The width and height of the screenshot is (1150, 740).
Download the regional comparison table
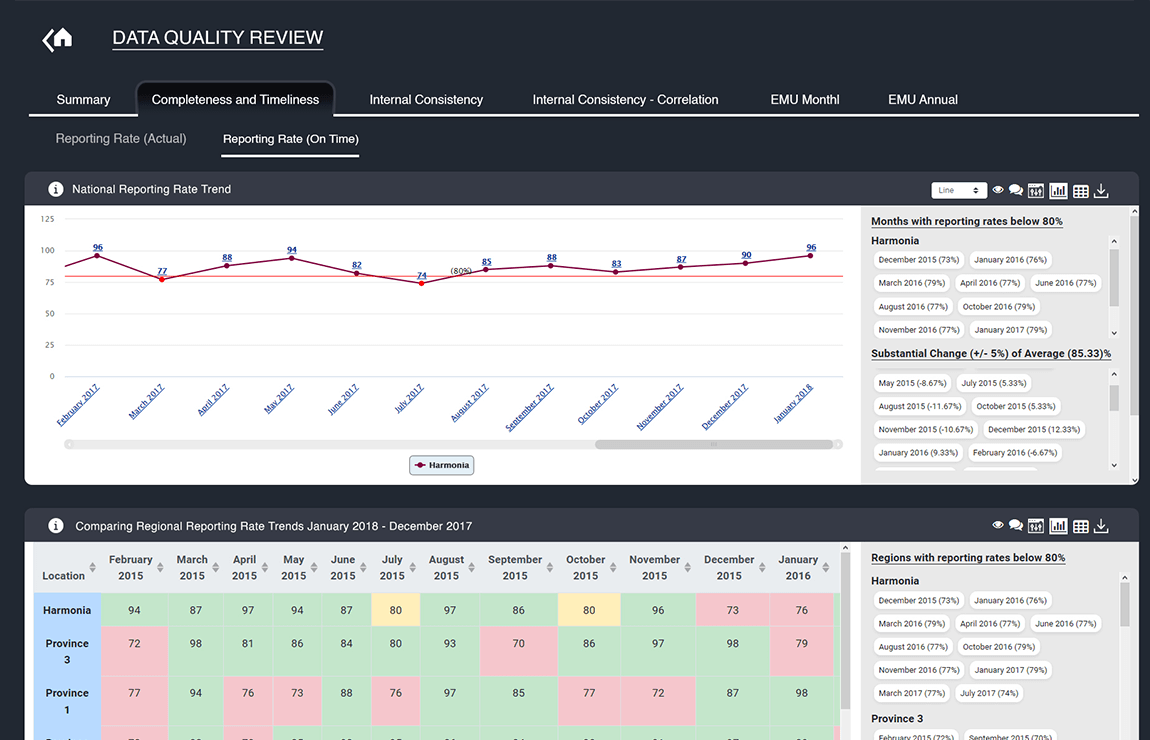[x=1101, y=526]
